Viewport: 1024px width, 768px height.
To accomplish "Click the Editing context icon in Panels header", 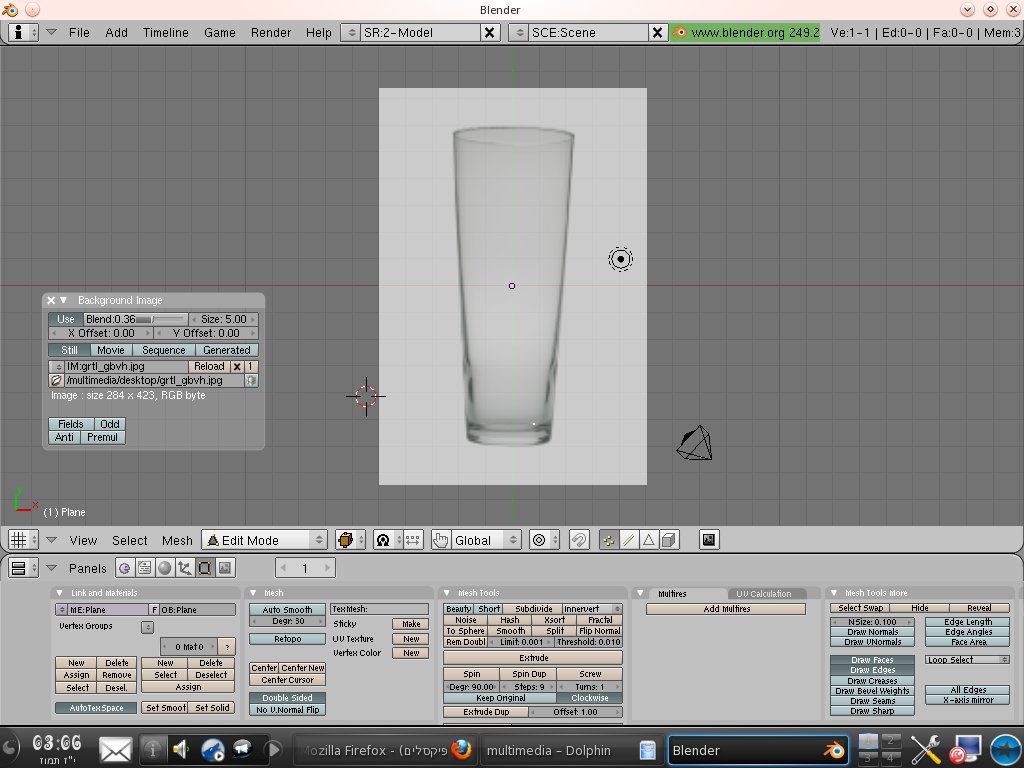I will [x=204, y=568].
